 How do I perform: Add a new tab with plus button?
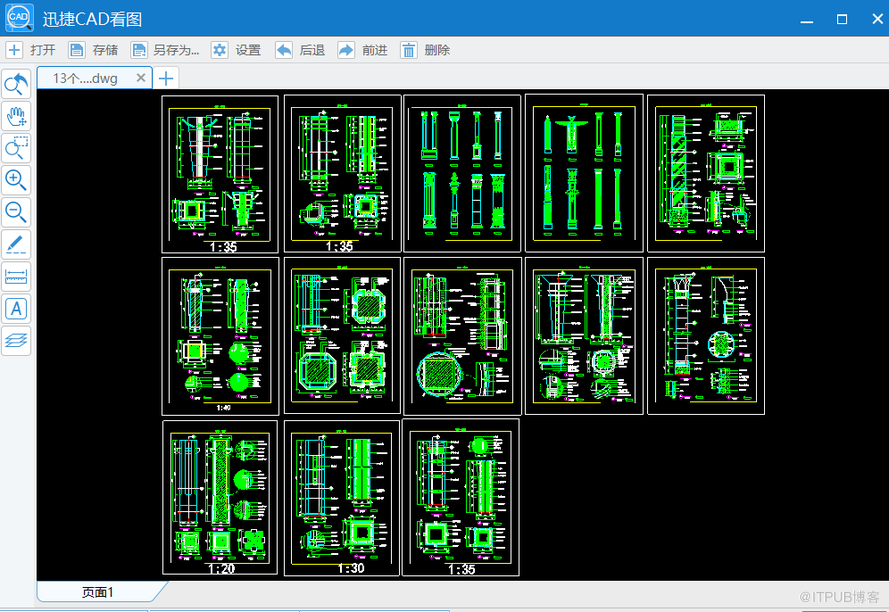tap(167, 78)
